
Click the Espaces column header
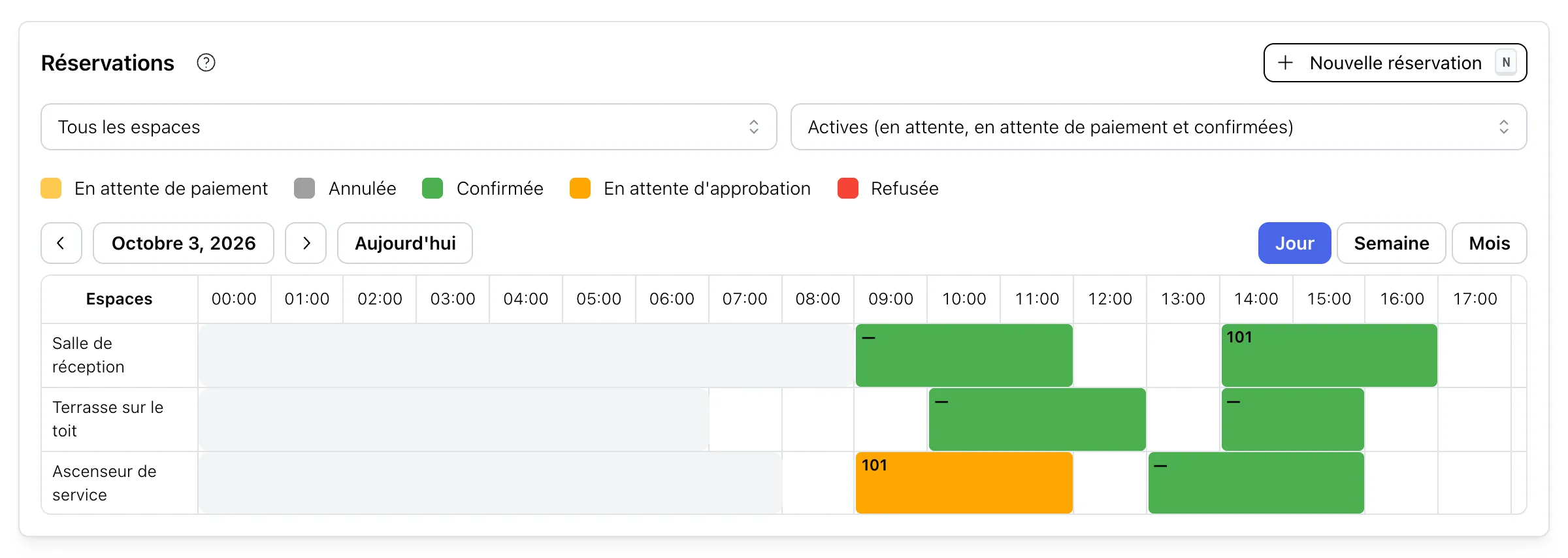click(x=119, y=299)
